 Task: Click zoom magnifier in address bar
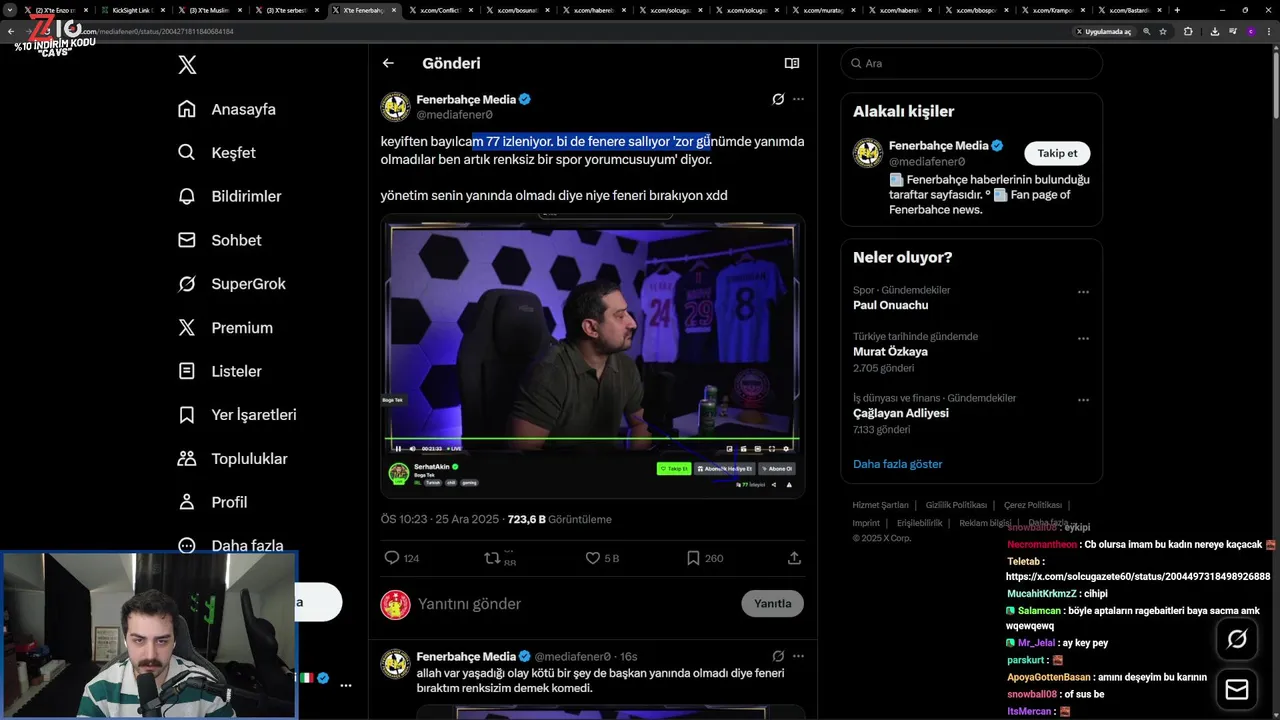click(x=1146, y=31)
